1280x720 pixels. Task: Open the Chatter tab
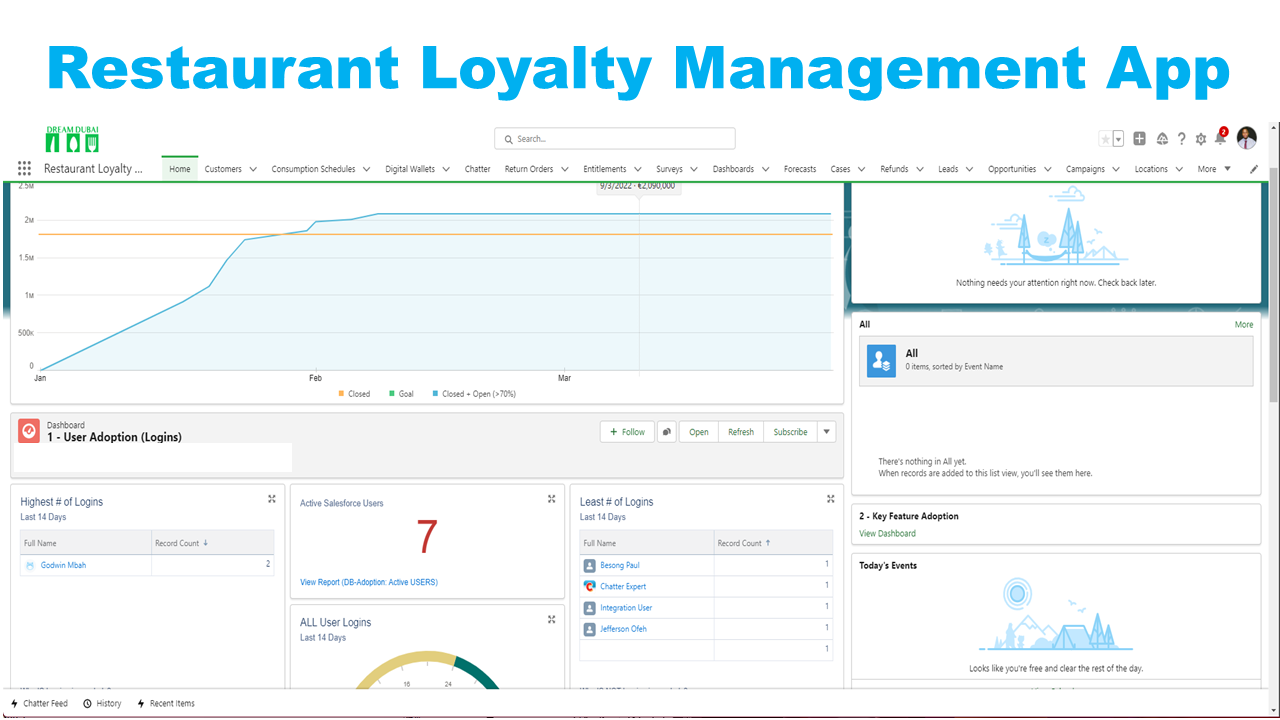coord(477,169)
